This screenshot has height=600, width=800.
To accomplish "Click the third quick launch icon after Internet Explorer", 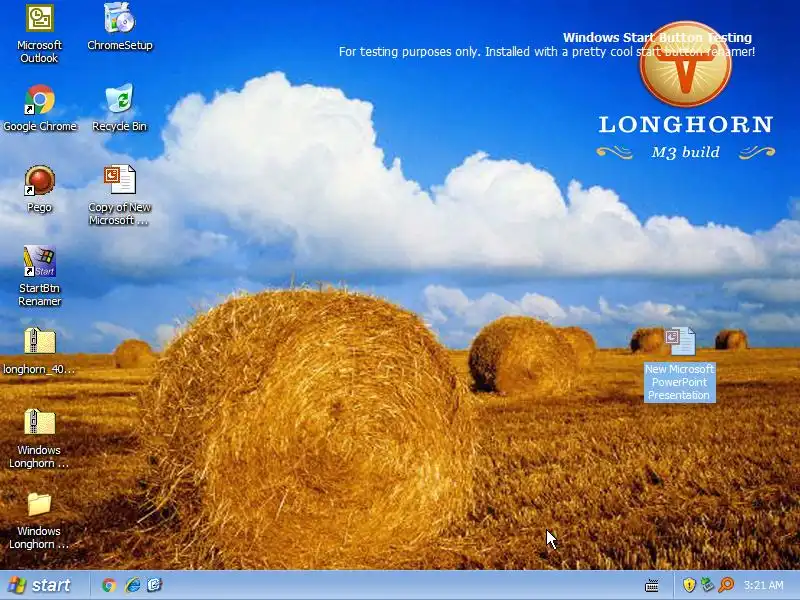I will (x=155, y=585).
